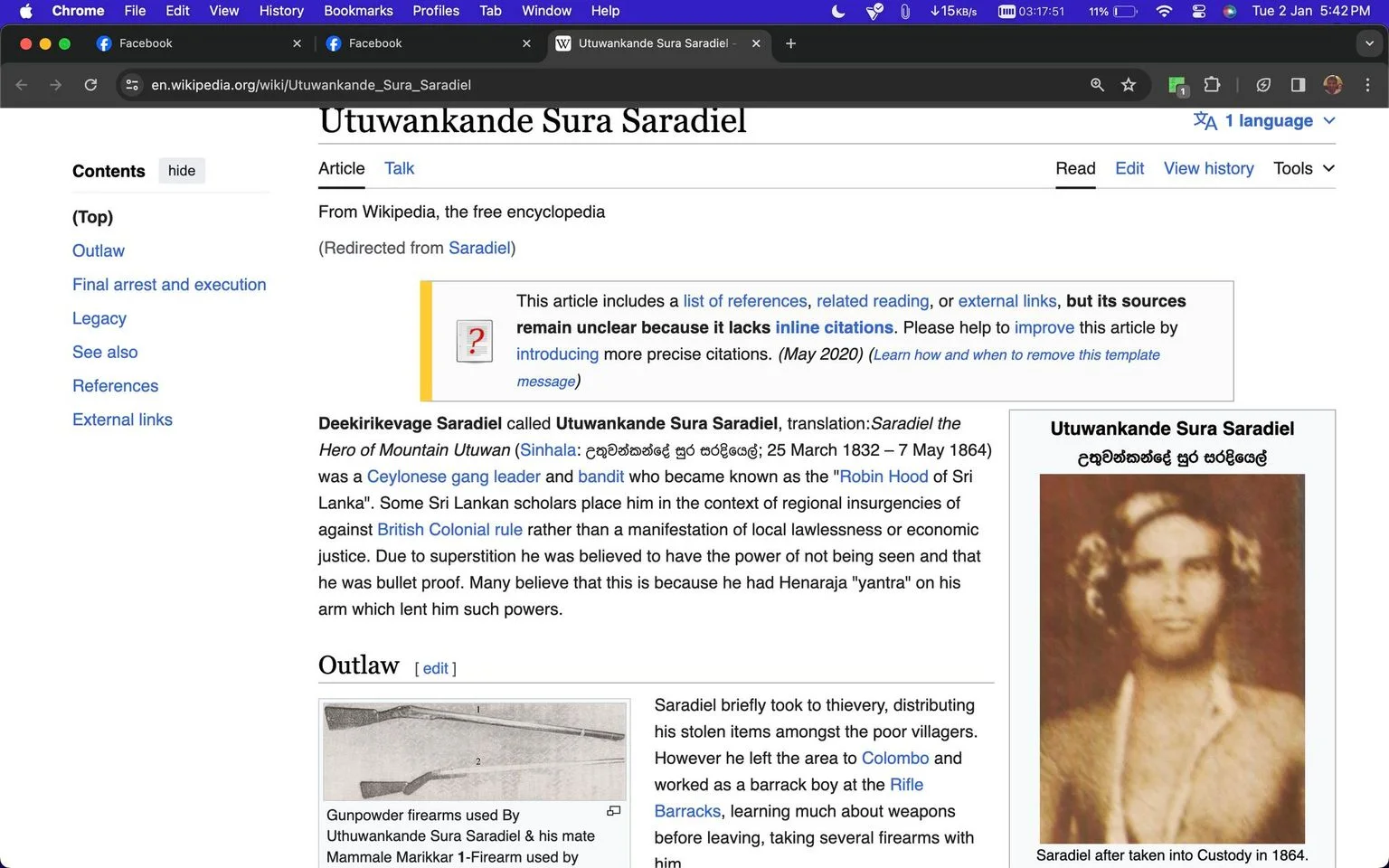View site information icon beside the URL
Viewport: 1389px width, 868px height.
tap(132, 85)
